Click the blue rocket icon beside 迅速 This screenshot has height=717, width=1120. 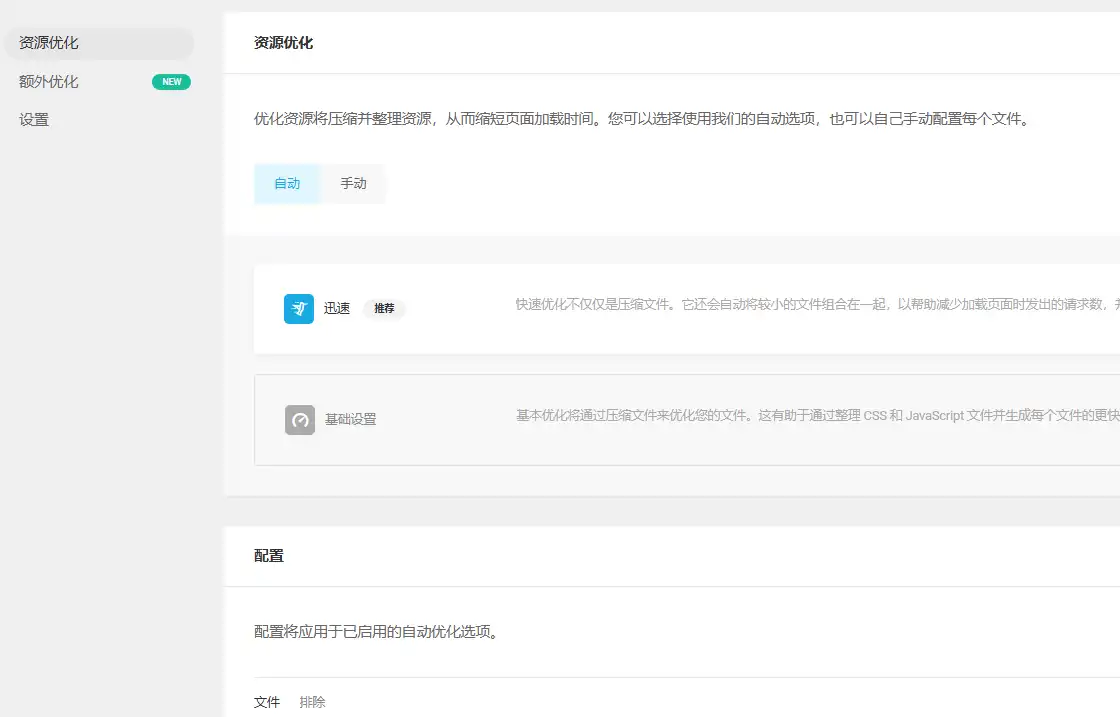(298, 309)
